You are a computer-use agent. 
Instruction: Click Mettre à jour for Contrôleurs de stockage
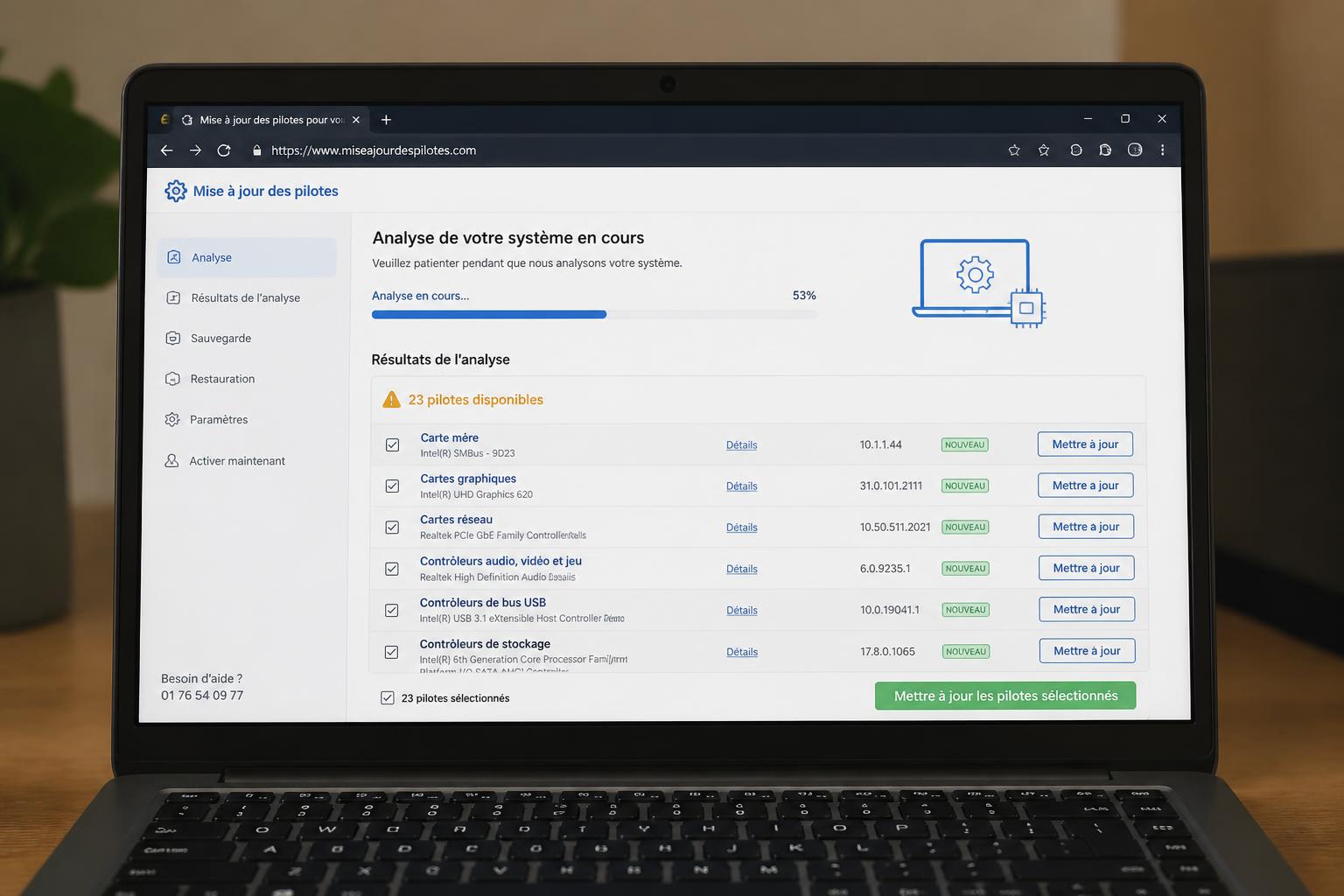1087,650
